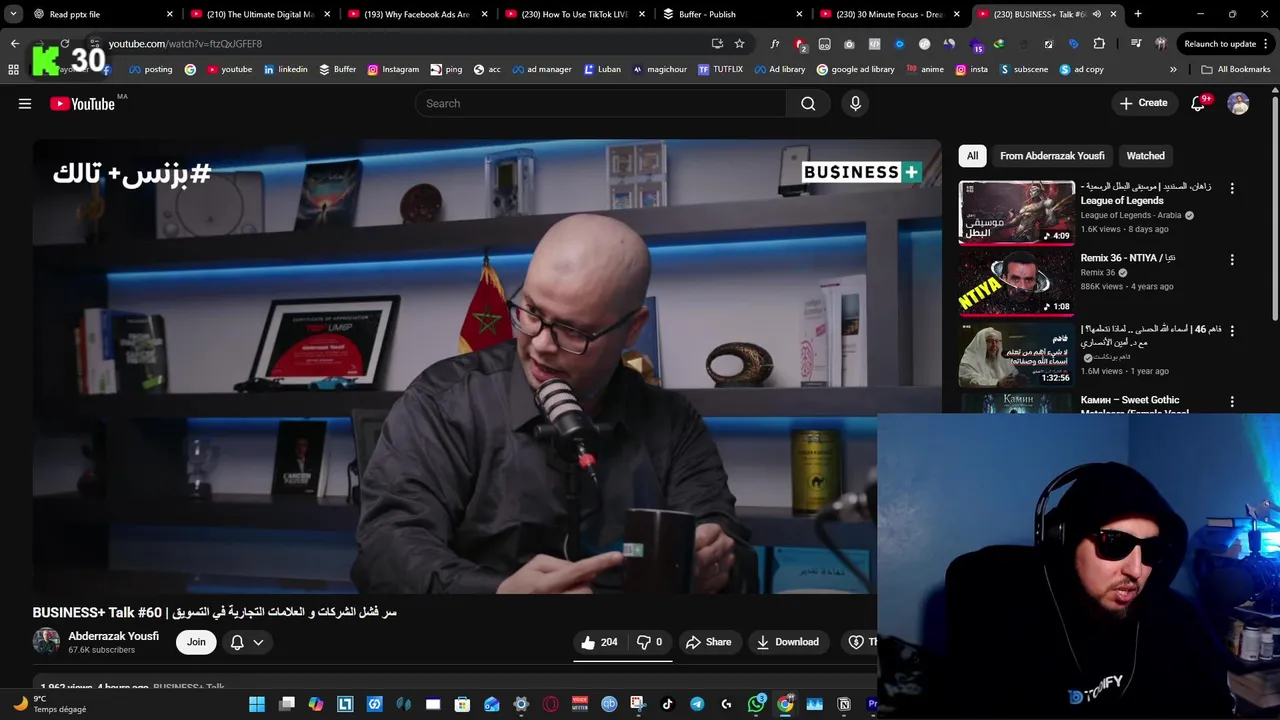The image size is (1280, 720).
Task: Like the video with thumbs-up 204
Action: pyautogui.click(x=598, y=642)
